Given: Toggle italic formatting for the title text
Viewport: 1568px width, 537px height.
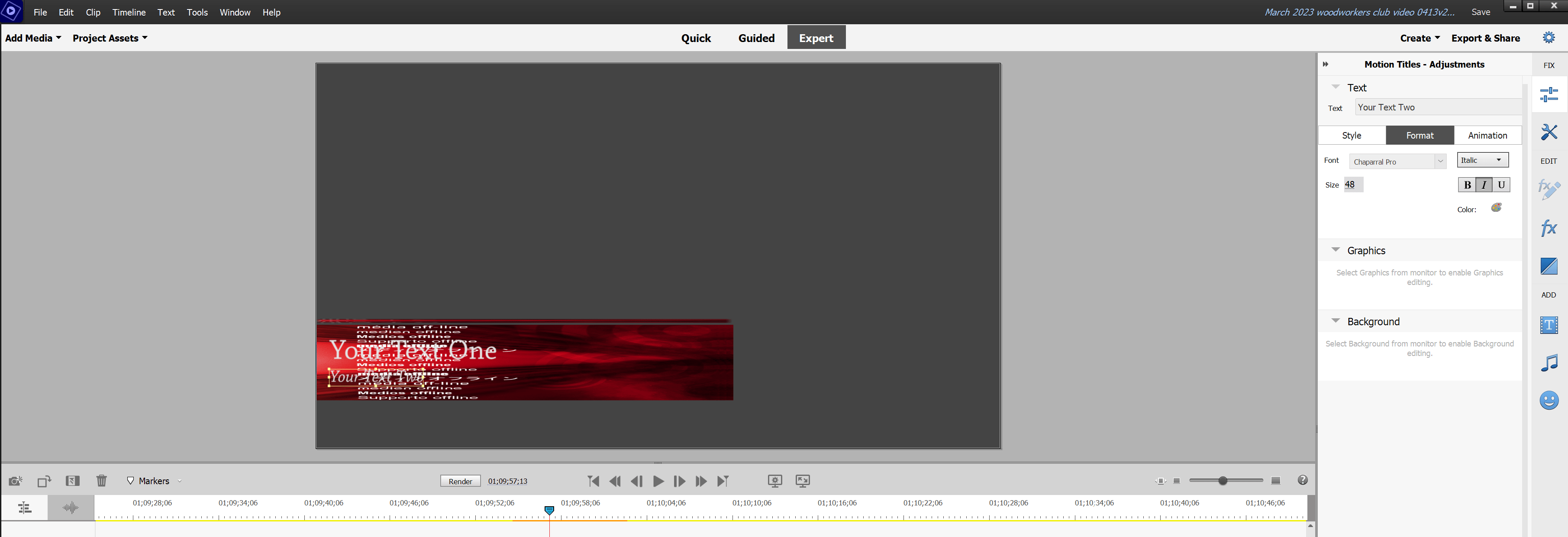Looking at the screenshot, I should pos(1484,184).
